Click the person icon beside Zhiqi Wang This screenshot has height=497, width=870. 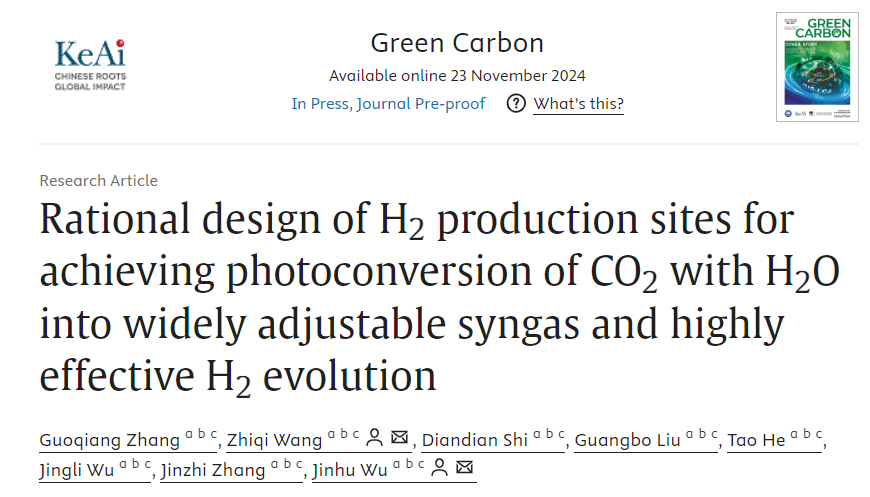click(x=375, y=438)
